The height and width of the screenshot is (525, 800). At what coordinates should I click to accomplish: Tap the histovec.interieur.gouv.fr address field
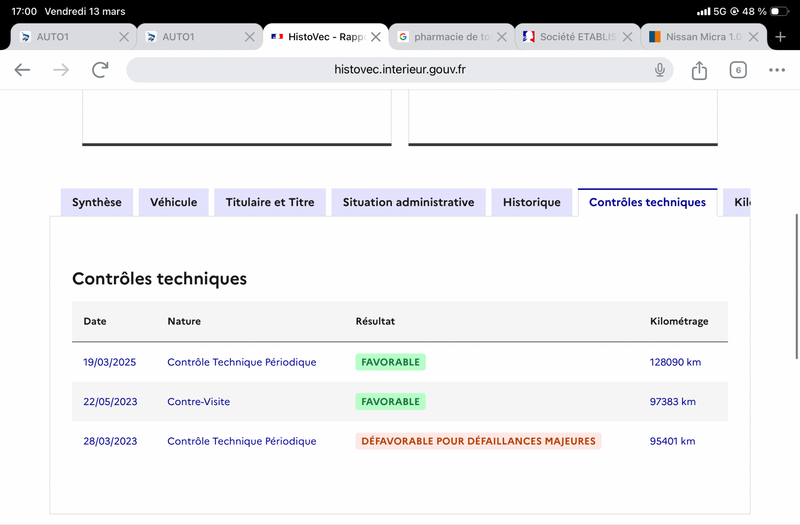click(x=400, y=70)
